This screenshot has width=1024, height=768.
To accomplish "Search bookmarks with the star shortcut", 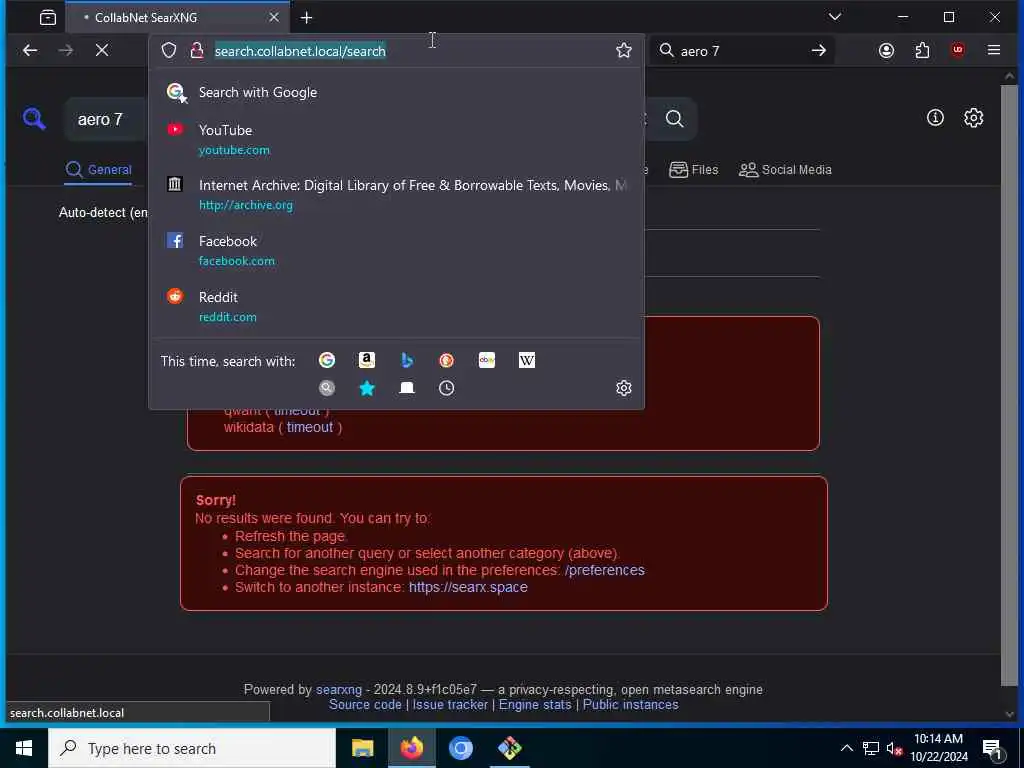I will click(x=367, y=388).
